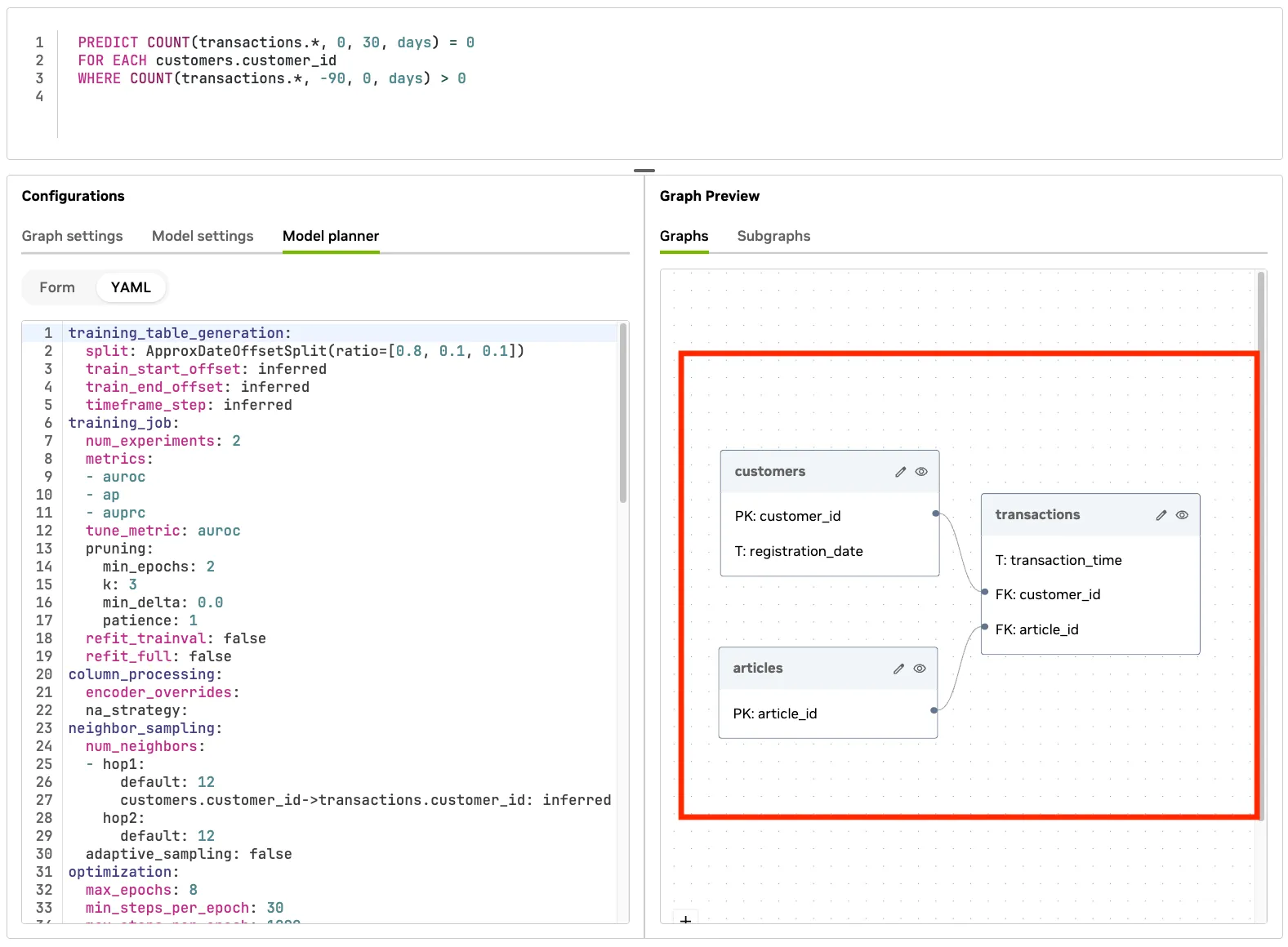Select the Model planner tab
The height and width of the screenshot is (947, 1288).
click(331, 236)
